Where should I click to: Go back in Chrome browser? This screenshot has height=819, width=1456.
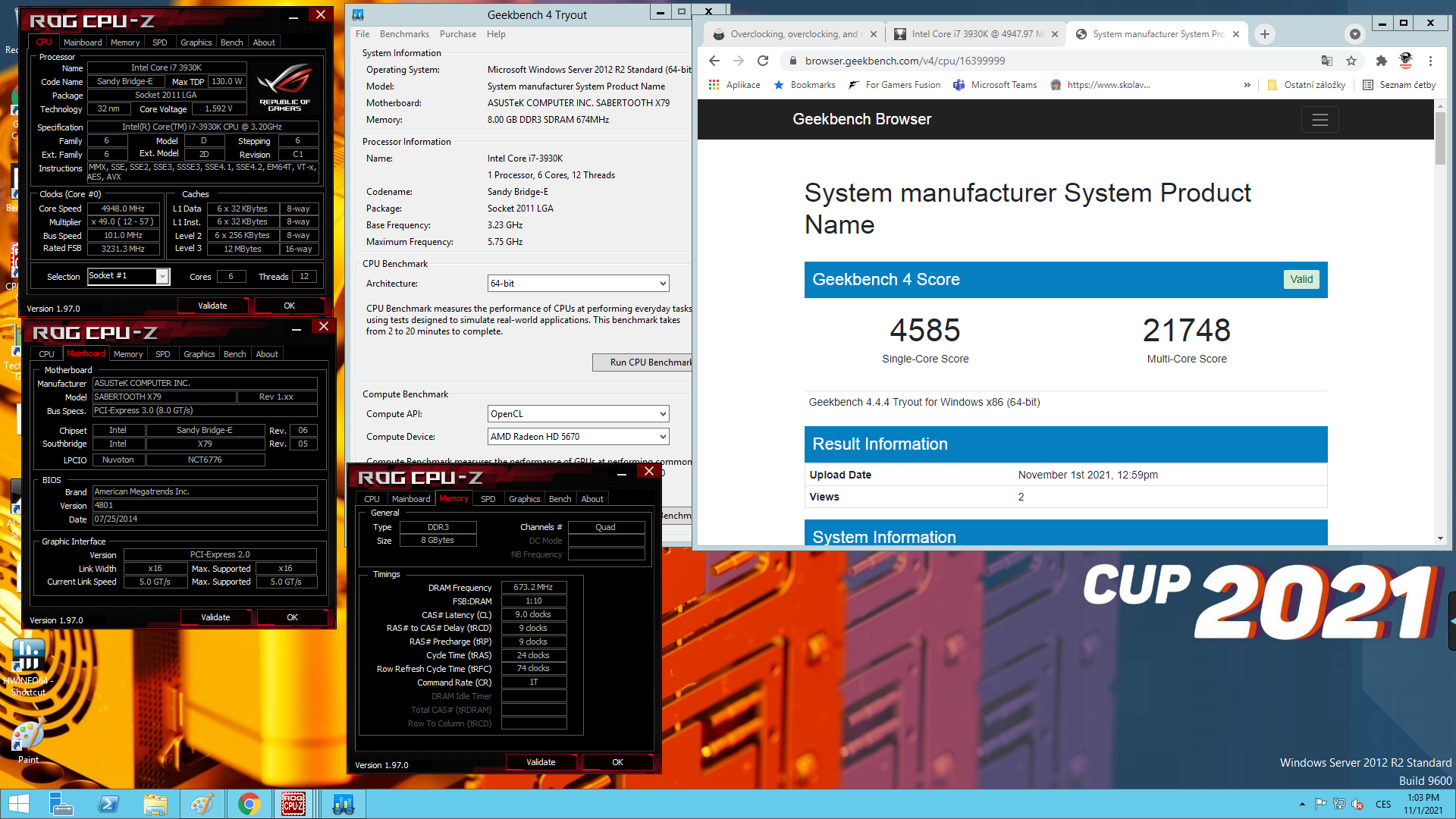point(714,61)
